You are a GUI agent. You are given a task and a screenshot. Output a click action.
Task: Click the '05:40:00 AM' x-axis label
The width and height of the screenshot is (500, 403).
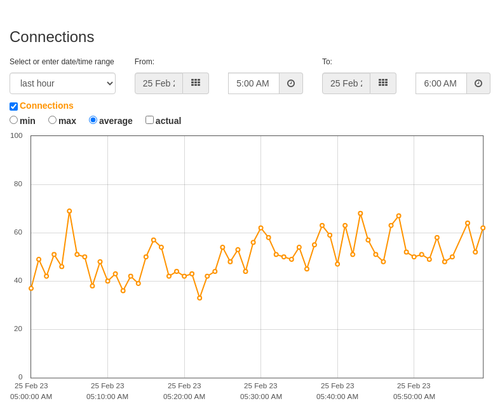pos(337,397)
